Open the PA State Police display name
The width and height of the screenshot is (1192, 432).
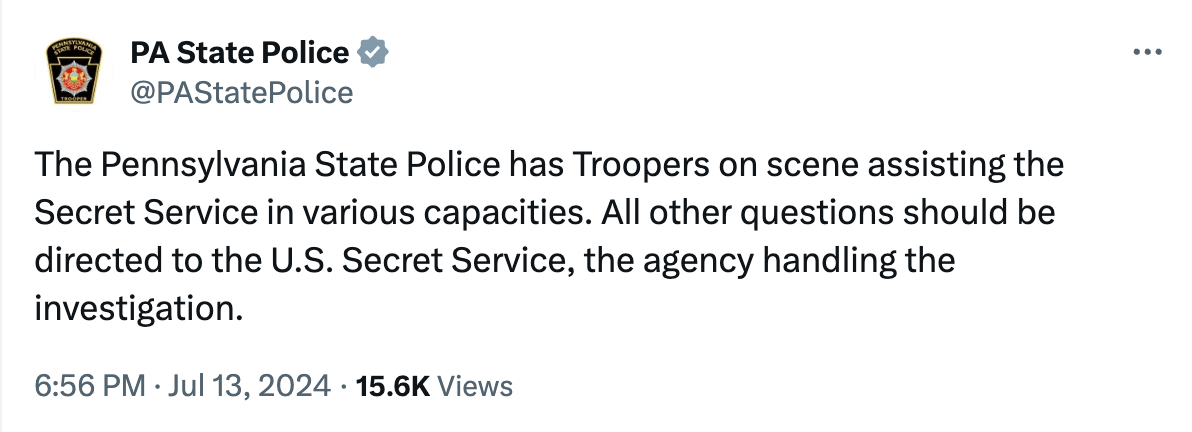point(239,52)
